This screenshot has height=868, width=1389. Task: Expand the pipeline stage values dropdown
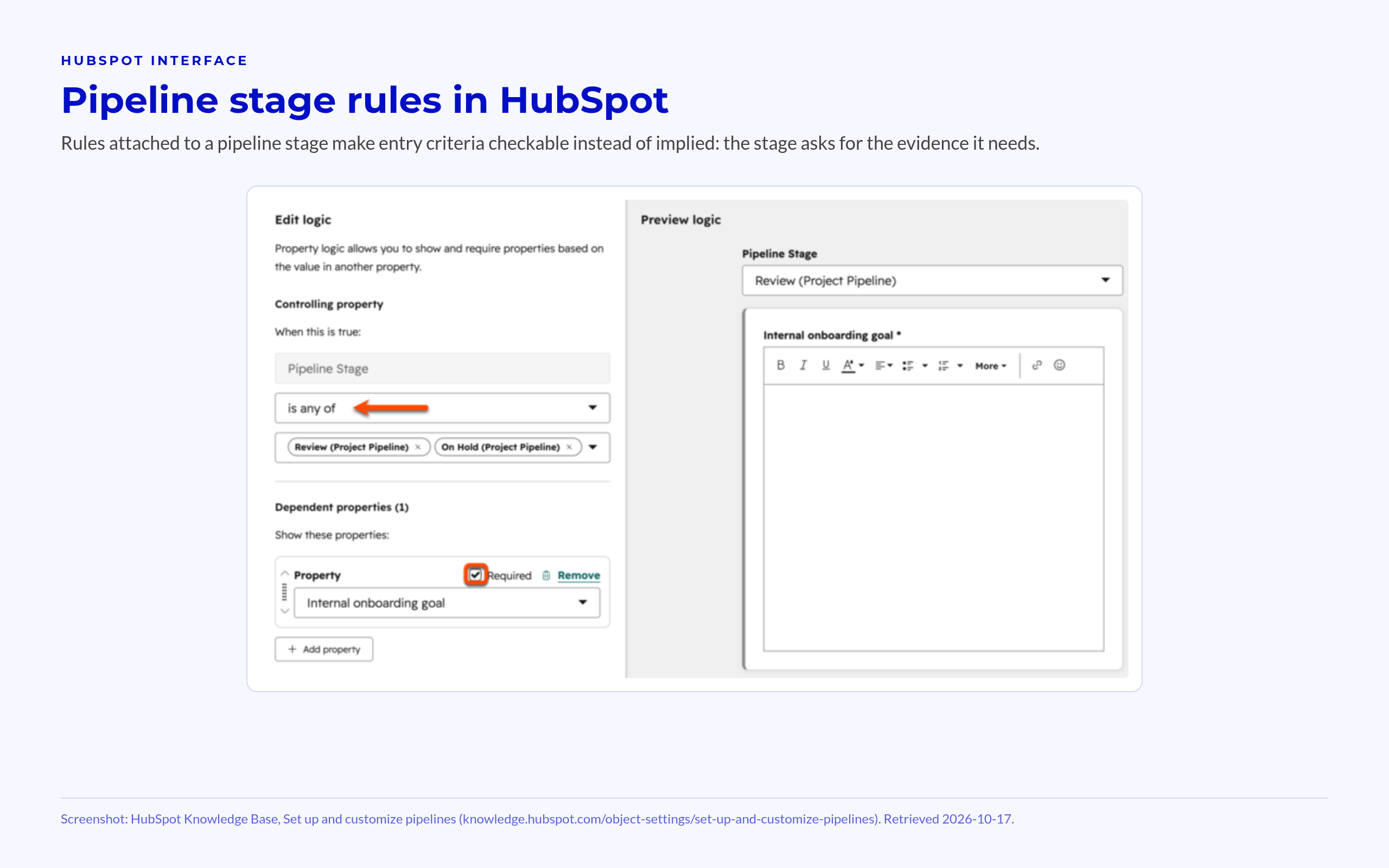coord(593,447)
